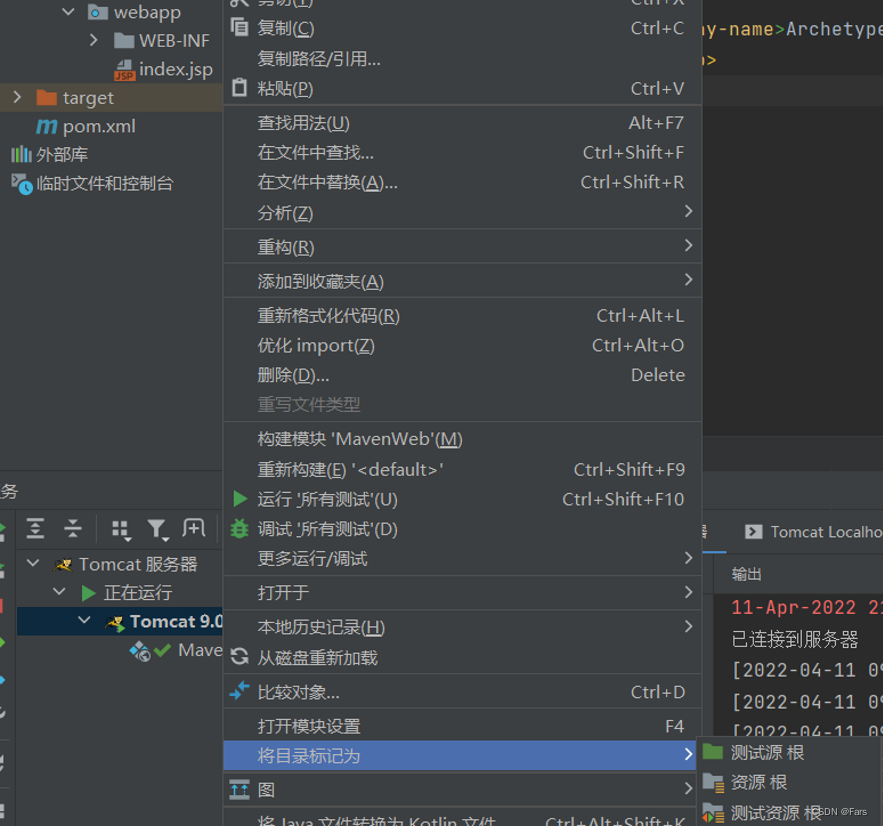Click the webapp folder icon
This screenshot has height=826, width=883.
pyautogui.click(x=98, y=12)
